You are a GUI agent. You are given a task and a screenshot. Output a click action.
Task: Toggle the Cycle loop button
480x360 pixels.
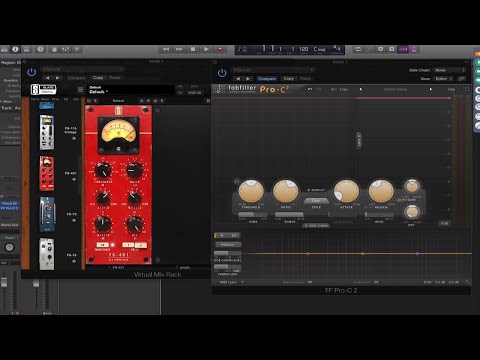[x=358, y=49]
